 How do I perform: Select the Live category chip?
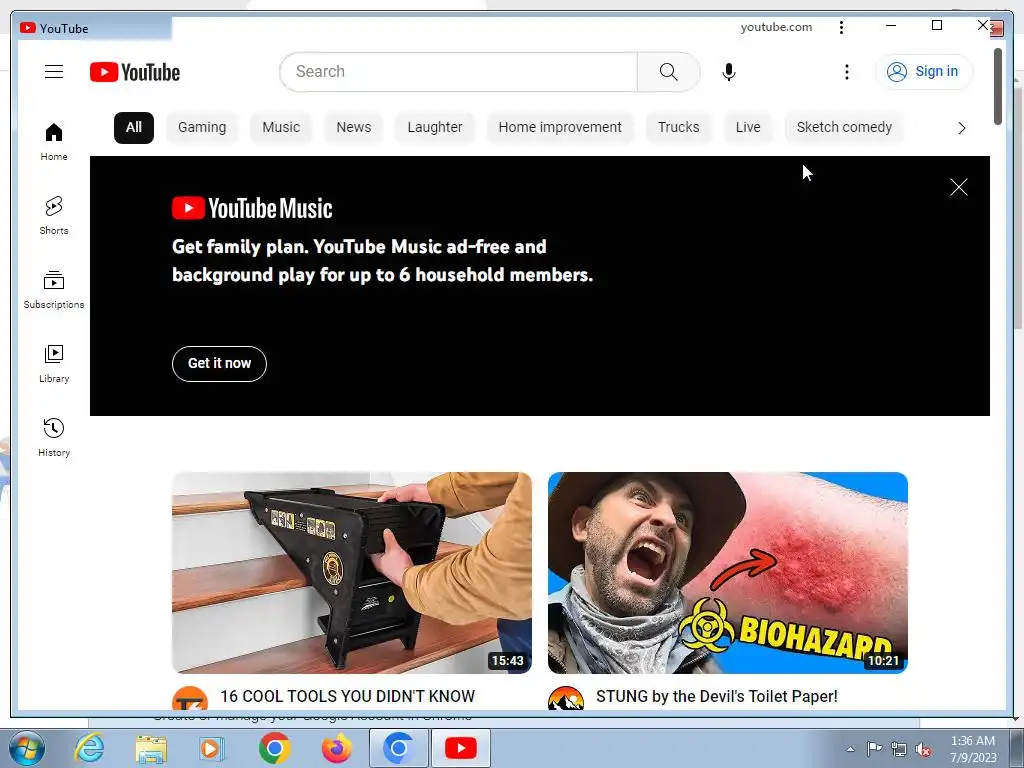748,127
